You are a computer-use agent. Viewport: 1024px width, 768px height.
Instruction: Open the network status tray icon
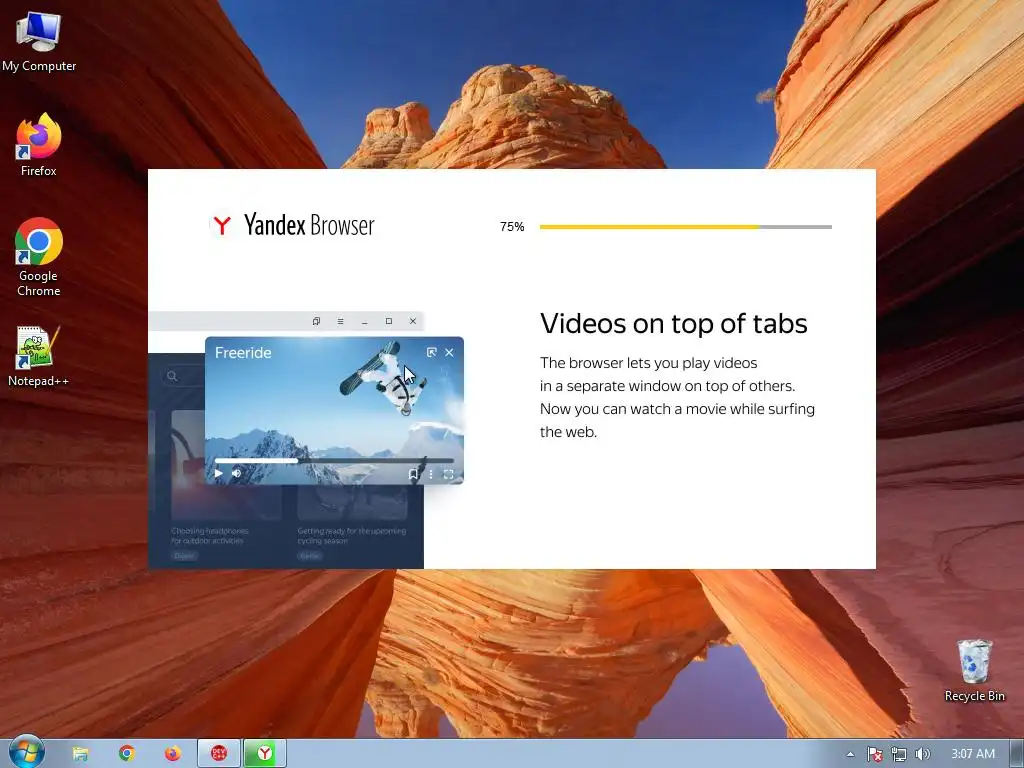click(899, 754)
